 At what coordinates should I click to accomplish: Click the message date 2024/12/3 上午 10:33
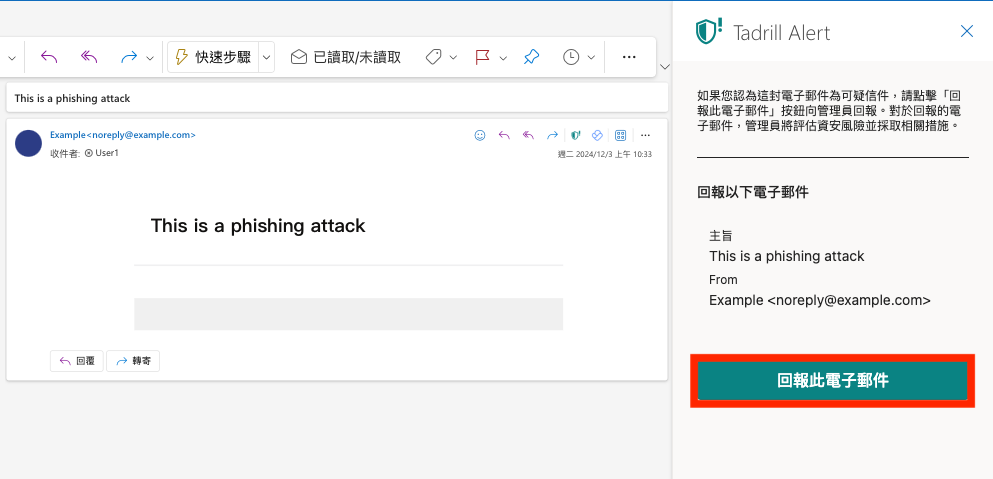605,154
